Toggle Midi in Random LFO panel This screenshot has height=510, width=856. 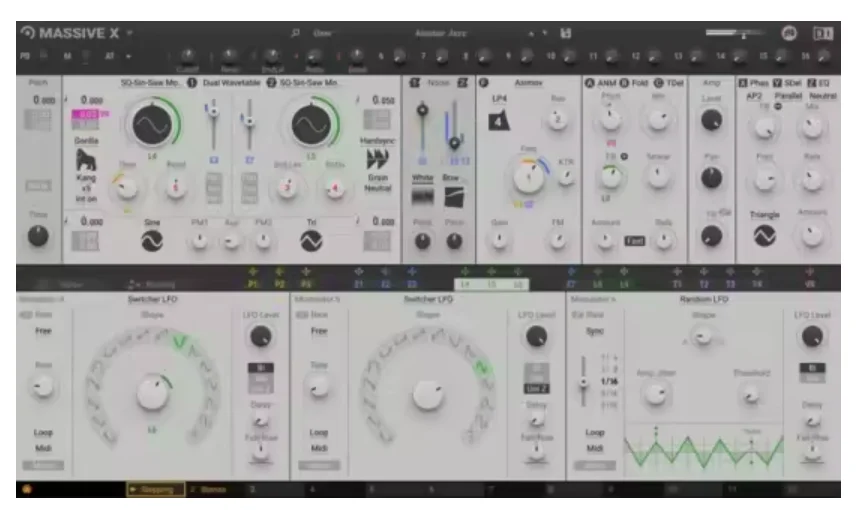coord(595,448)
